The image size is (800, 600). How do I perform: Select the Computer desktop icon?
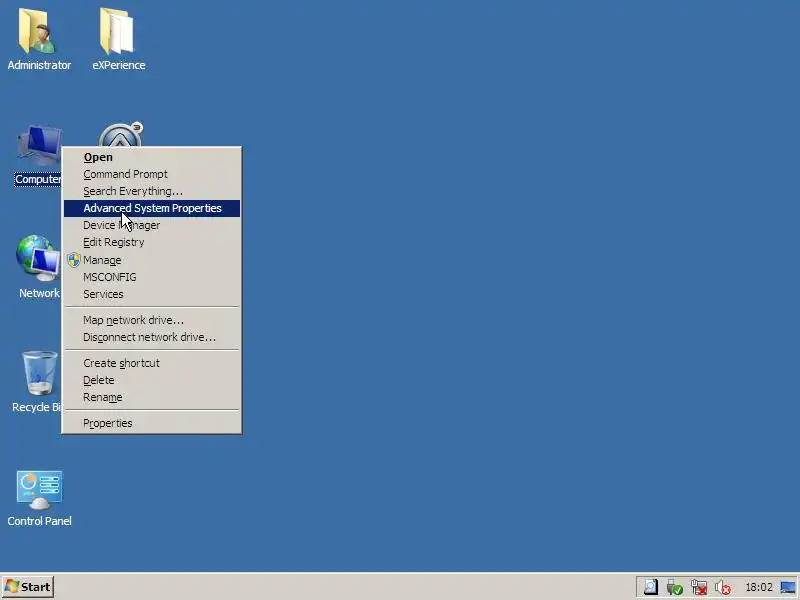click(39, 156)
